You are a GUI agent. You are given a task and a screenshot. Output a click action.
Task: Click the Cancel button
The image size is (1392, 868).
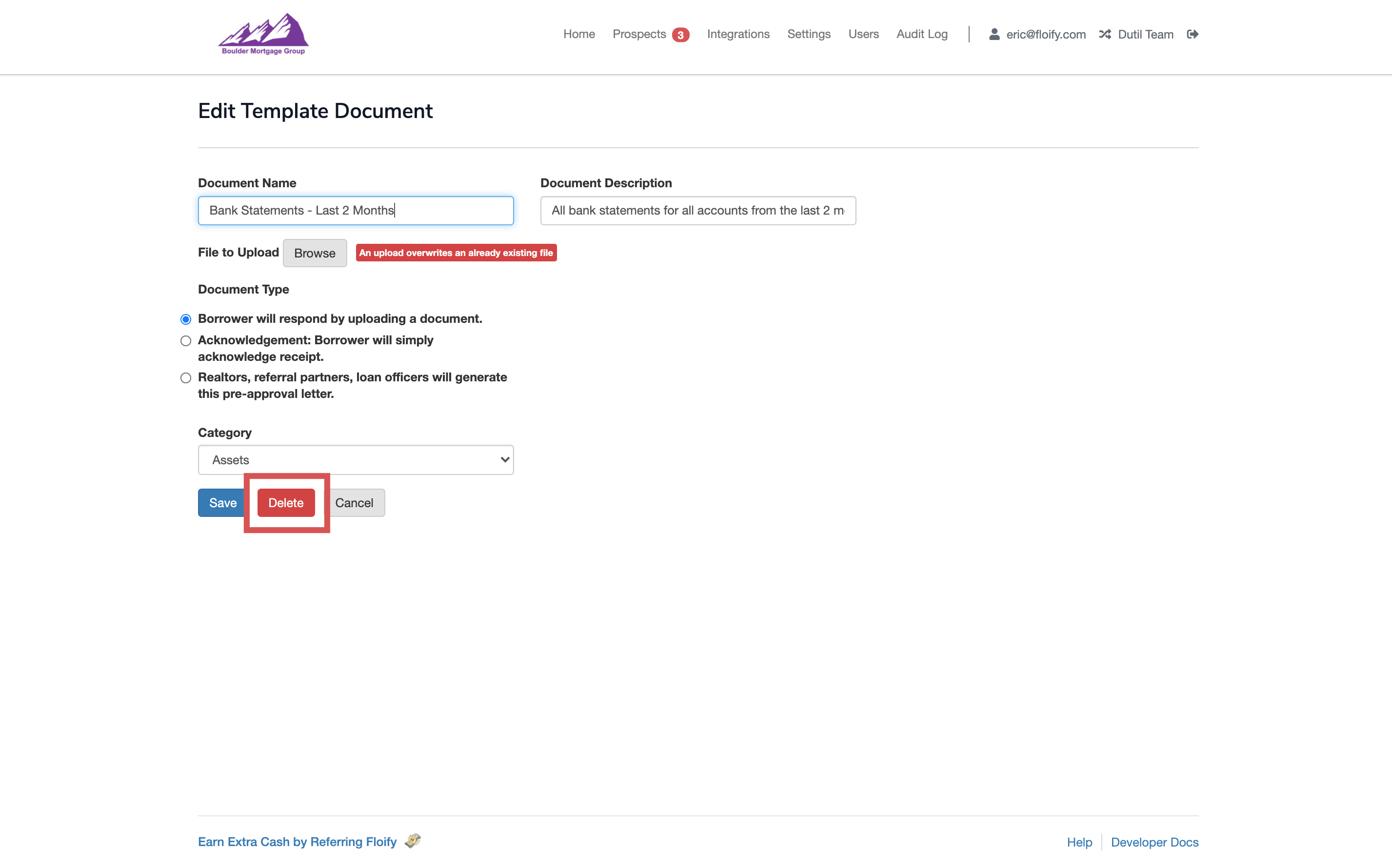coord(354,503)
